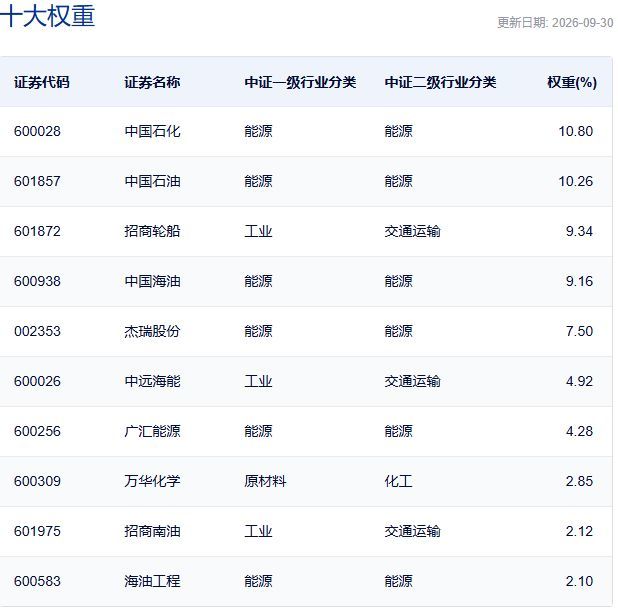Click weight value 4.28
The image size is (618, 613).
tap(579, 431)
